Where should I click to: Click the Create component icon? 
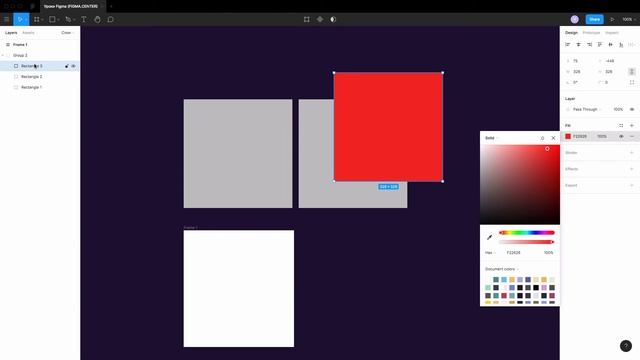[x=320, y=19]
